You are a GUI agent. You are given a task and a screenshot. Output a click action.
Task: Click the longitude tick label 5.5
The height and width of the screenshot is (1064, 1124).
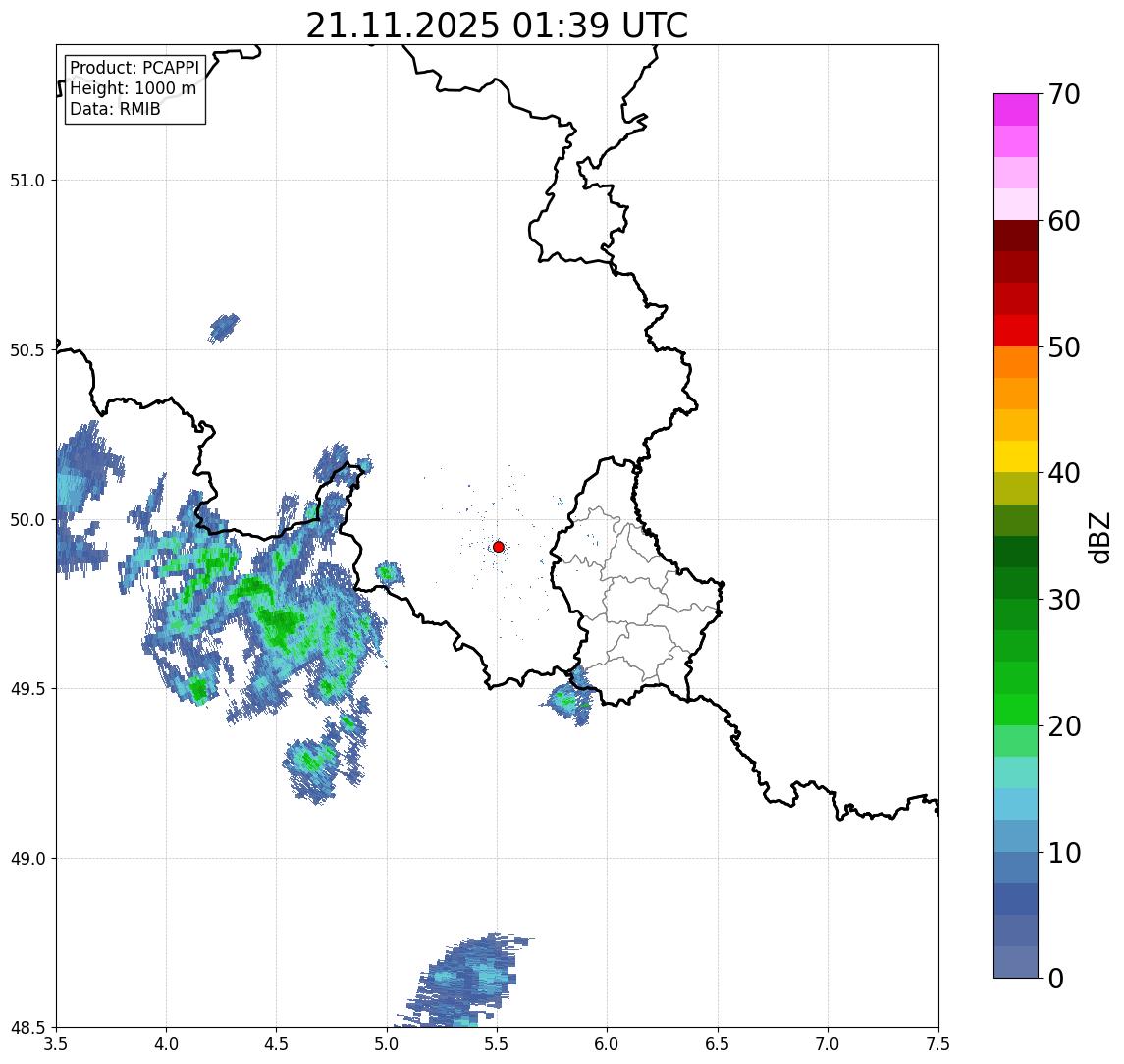tap(497, 1043)
